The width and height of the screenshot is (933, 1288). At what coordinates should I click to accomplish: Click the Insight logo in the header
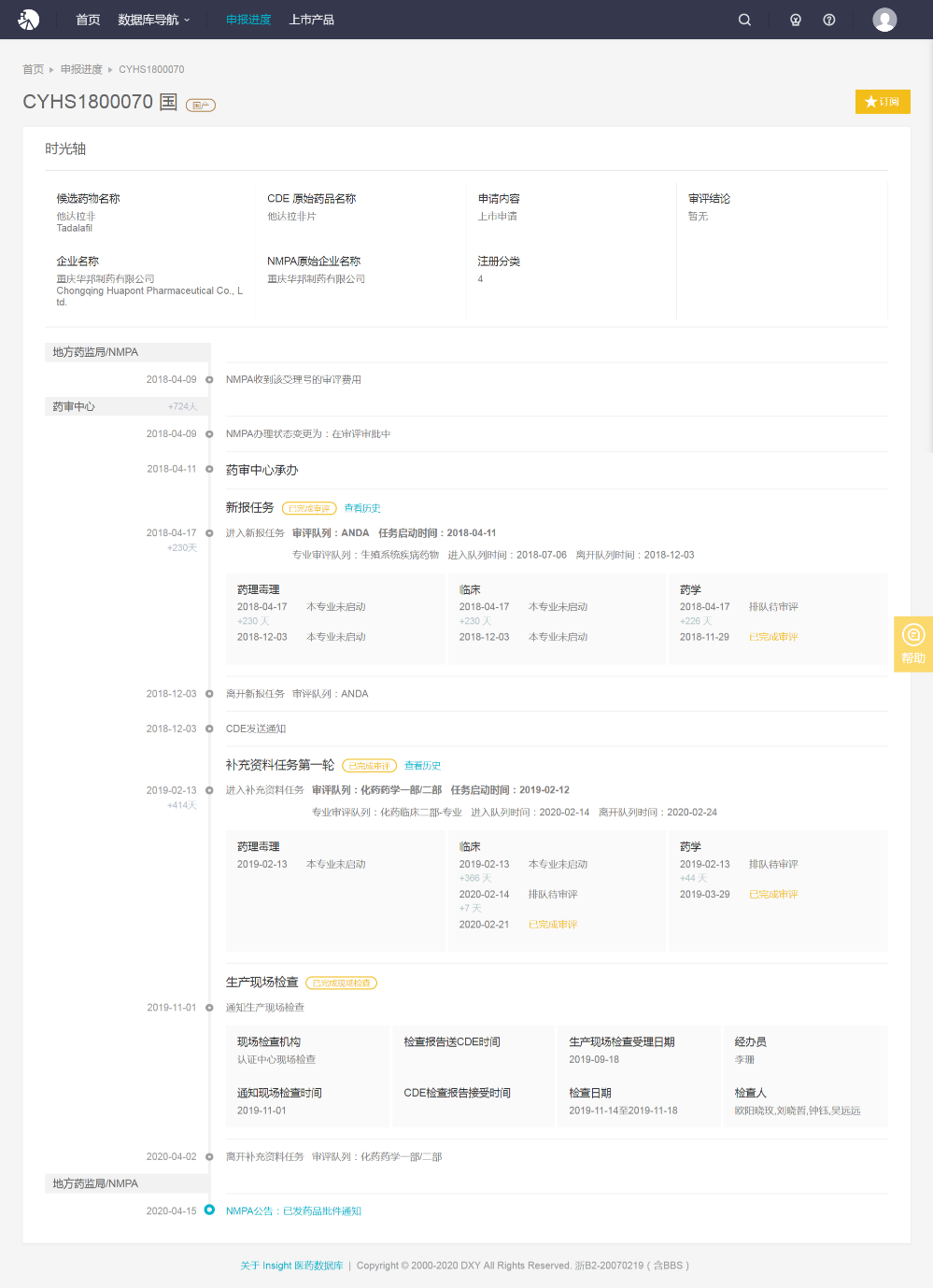[29, 20]
